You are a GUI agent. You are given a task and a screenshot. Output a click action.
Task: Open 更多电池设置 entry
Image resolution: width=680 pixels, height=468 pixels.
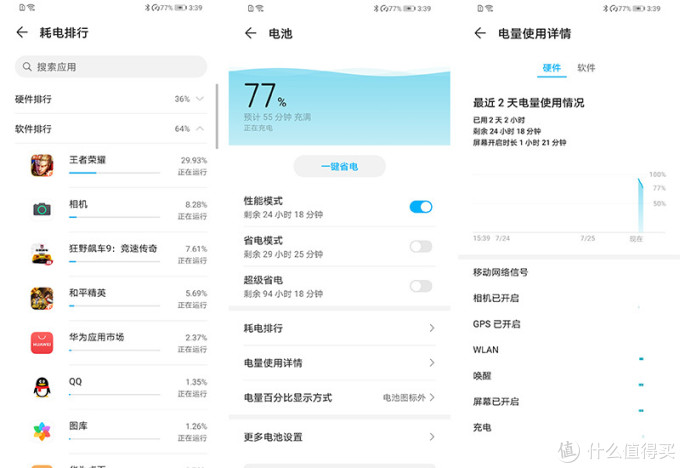click(339, 437)
